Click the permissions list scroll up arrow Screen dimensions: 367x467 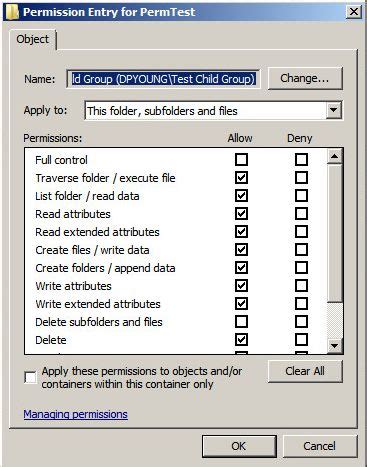coord(334,156)
